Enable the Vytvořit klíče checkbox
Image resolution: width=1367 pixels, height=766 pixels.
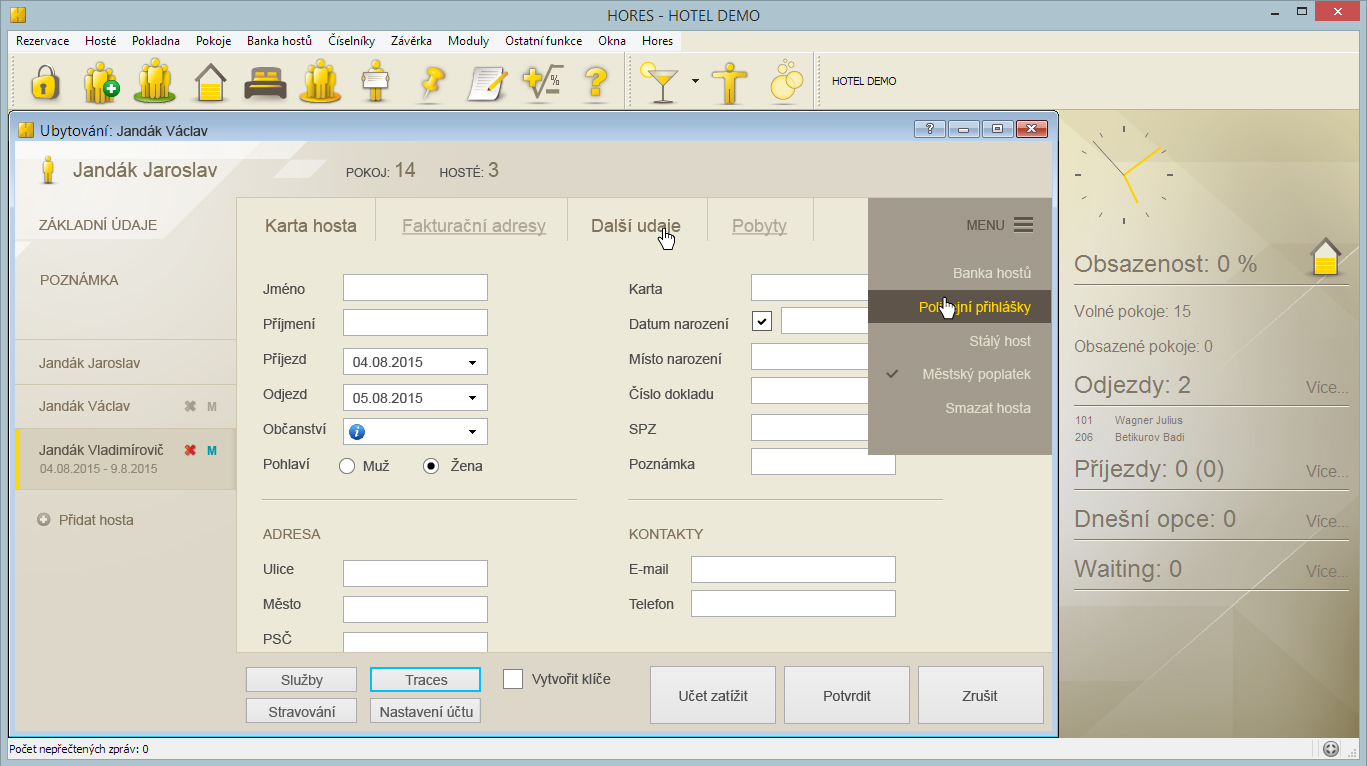513,679
